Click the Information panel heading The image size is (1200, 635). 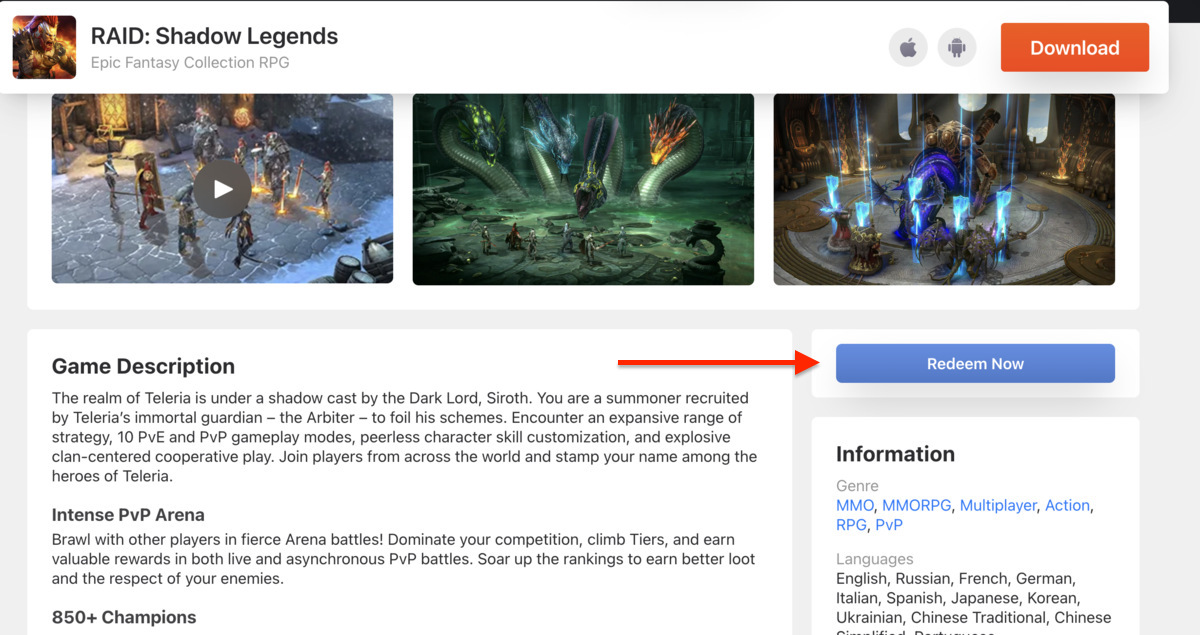click(895, 453)
